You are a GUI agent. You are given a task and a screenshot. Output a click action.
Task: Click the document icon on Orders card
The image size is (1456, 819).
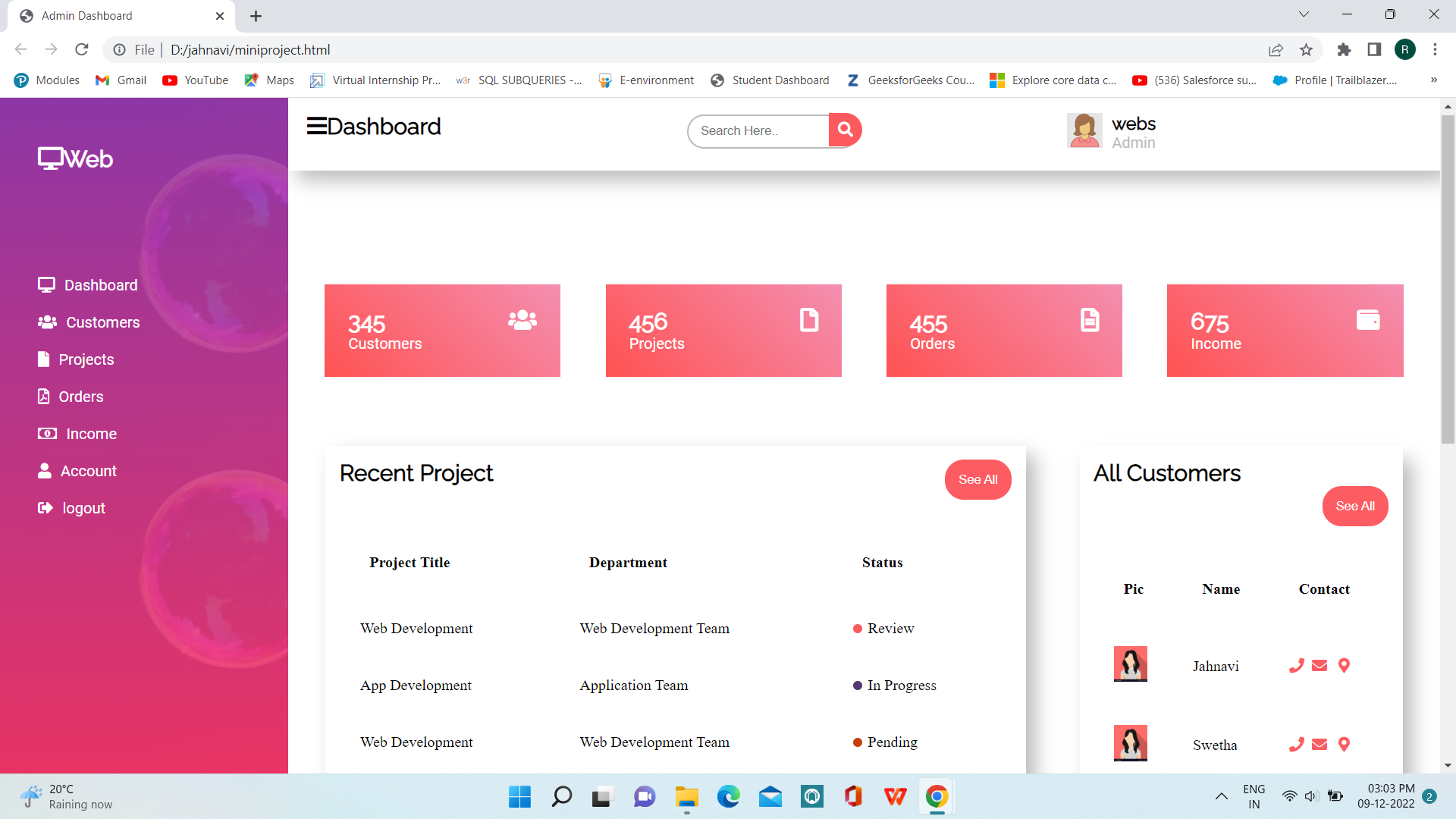1090,320
